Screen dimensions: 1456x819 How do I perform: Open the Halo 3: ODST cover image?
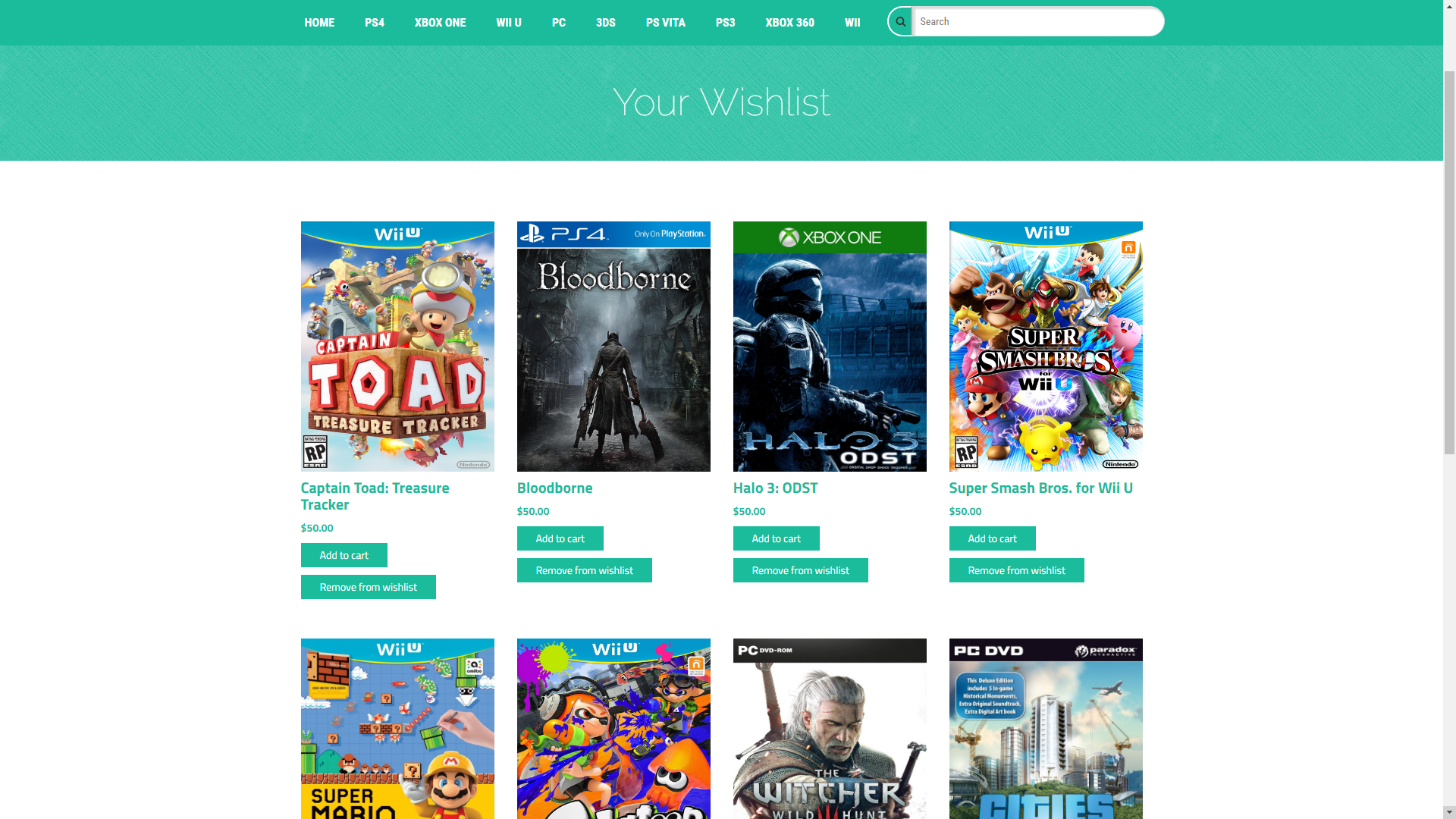[x=829, y=346]
